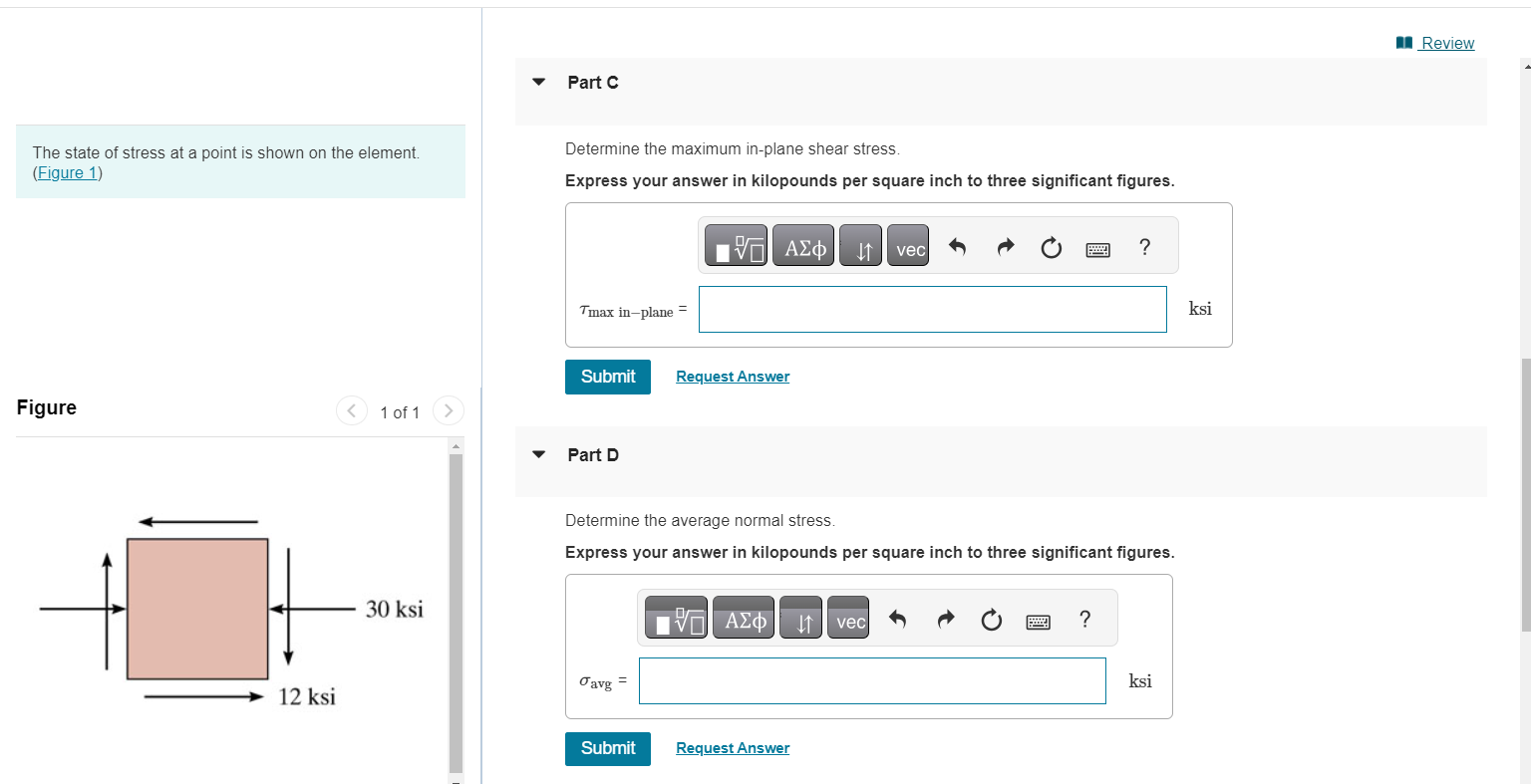Insert vec notation in Part C toolbar
Viewport: 1531px width, 784px height.
908,246
